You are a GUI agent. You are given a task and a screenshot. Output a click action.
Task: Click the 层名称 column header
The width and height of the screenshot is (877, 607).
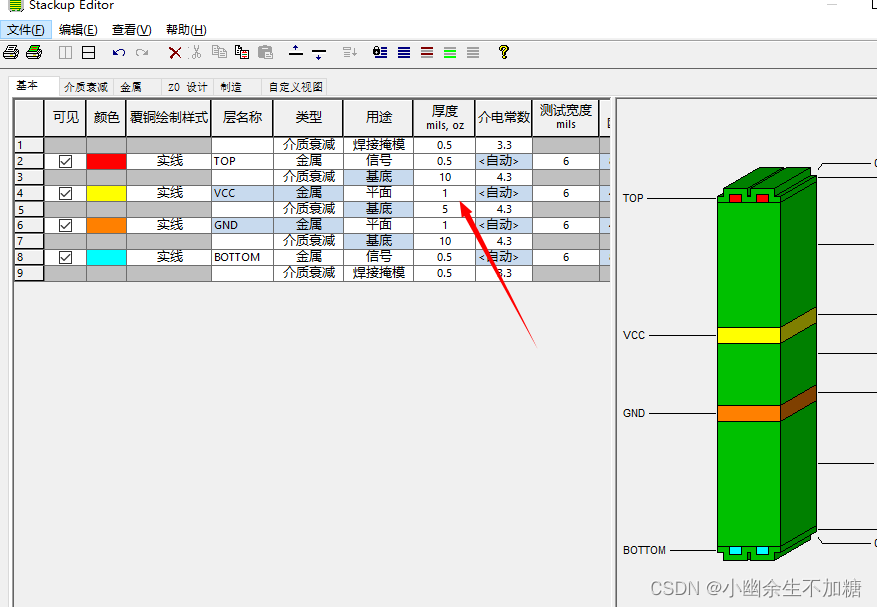pos(242,117)
